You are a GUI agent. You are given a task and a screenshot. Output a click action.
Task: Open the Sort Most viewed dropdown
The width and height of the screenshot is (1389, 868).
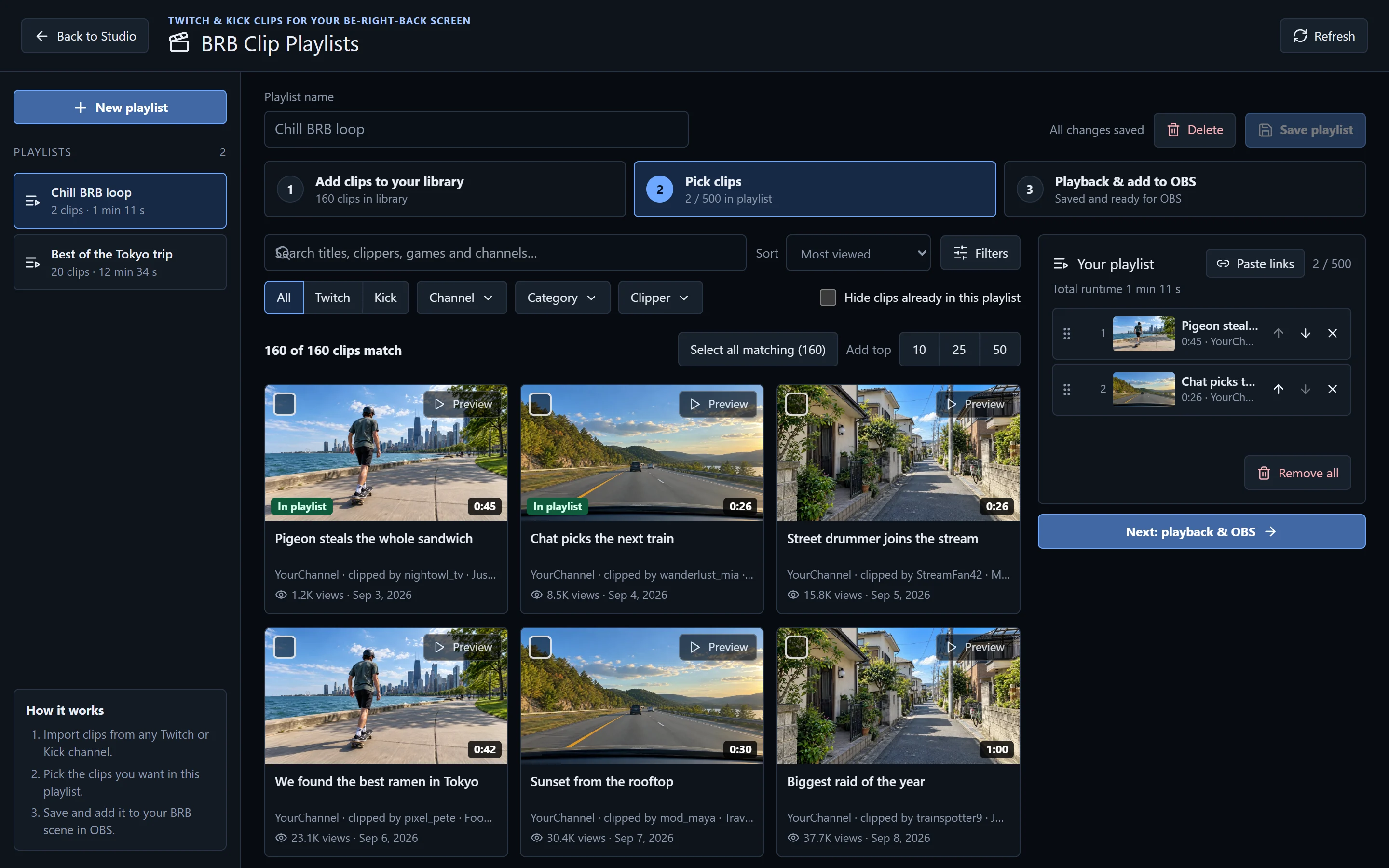pos(858,253)
